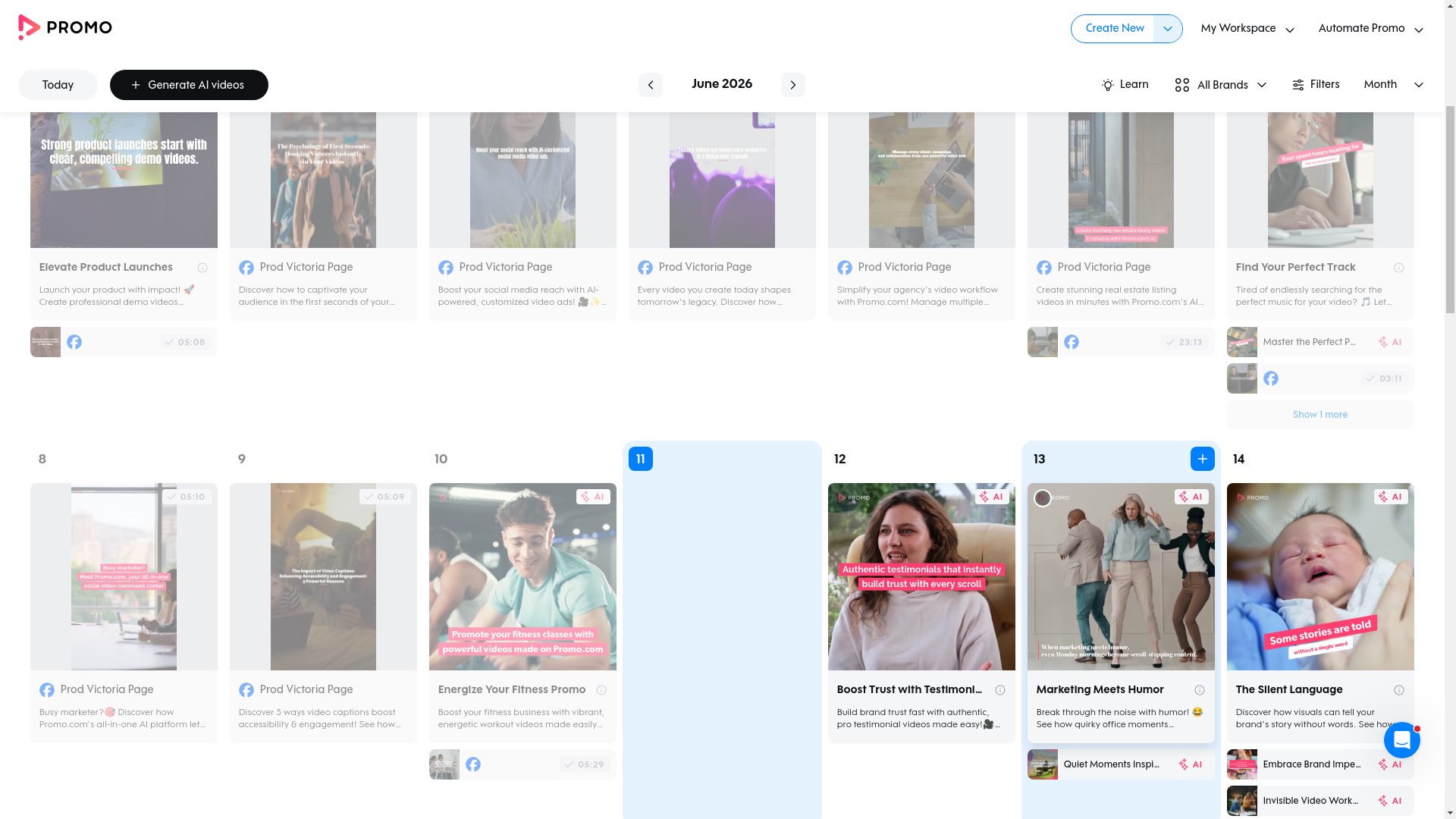Screen dimensions: 1456x819
Task: Select the Marketing Meets Humor video circle checkbox
Action: (1043, 498)
